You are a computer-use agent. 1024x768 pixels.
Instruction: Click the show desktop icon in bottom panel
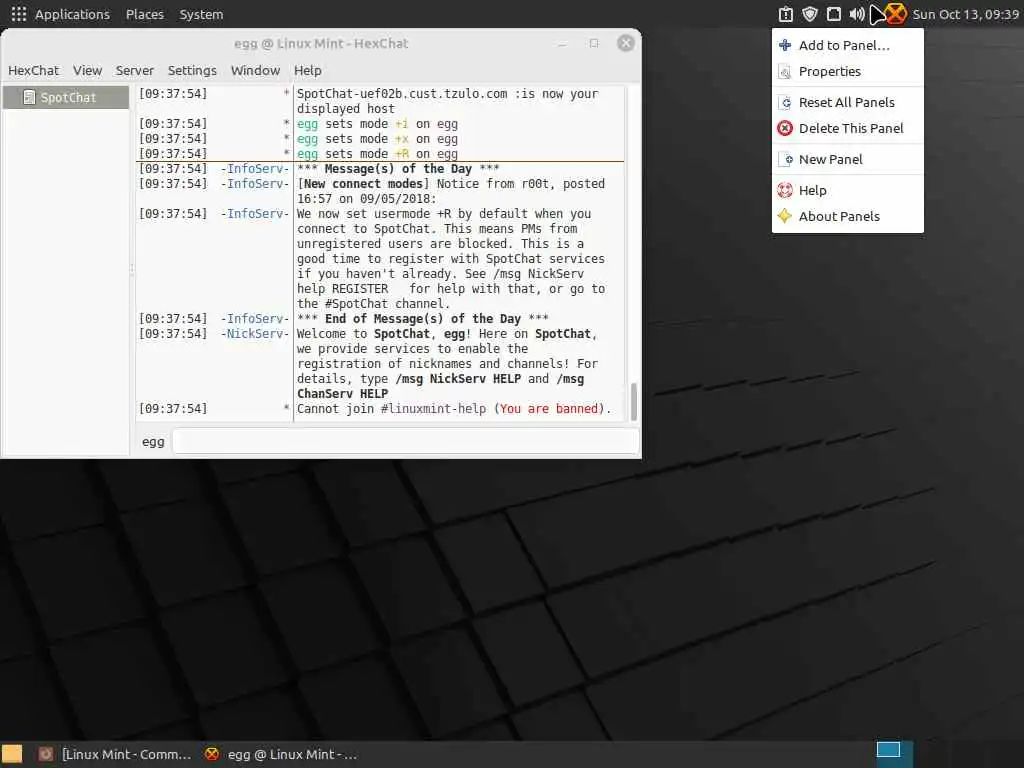(12, 754)
